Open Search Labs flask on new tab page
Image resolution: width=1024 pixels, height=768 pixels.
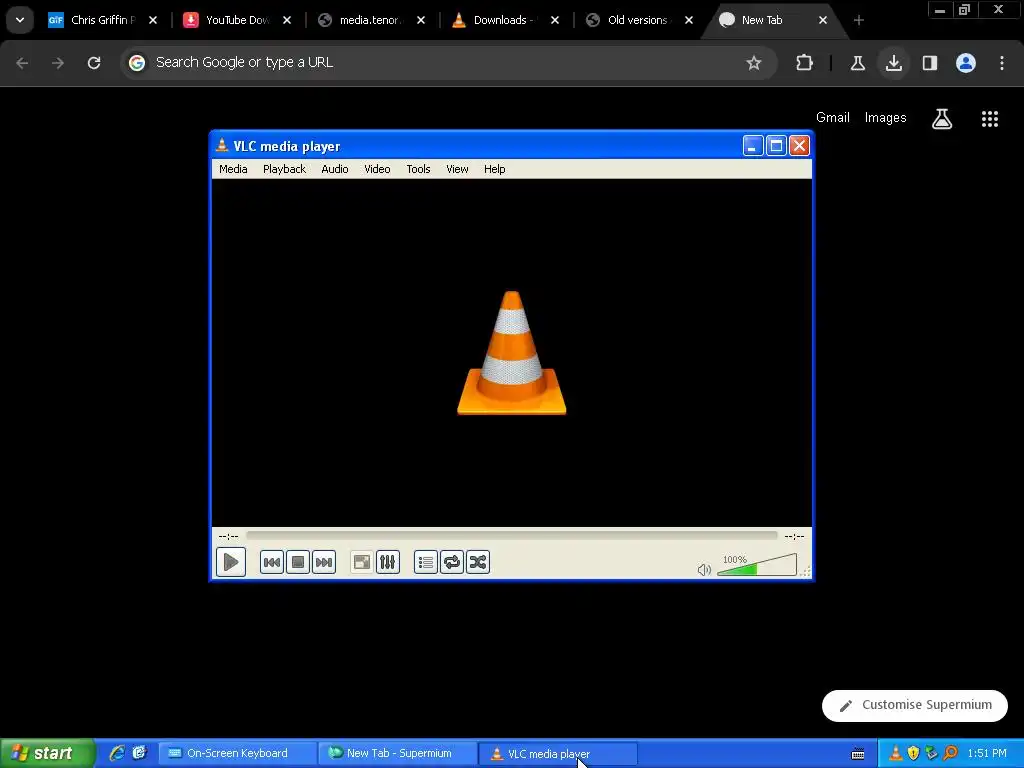(942, 118)
